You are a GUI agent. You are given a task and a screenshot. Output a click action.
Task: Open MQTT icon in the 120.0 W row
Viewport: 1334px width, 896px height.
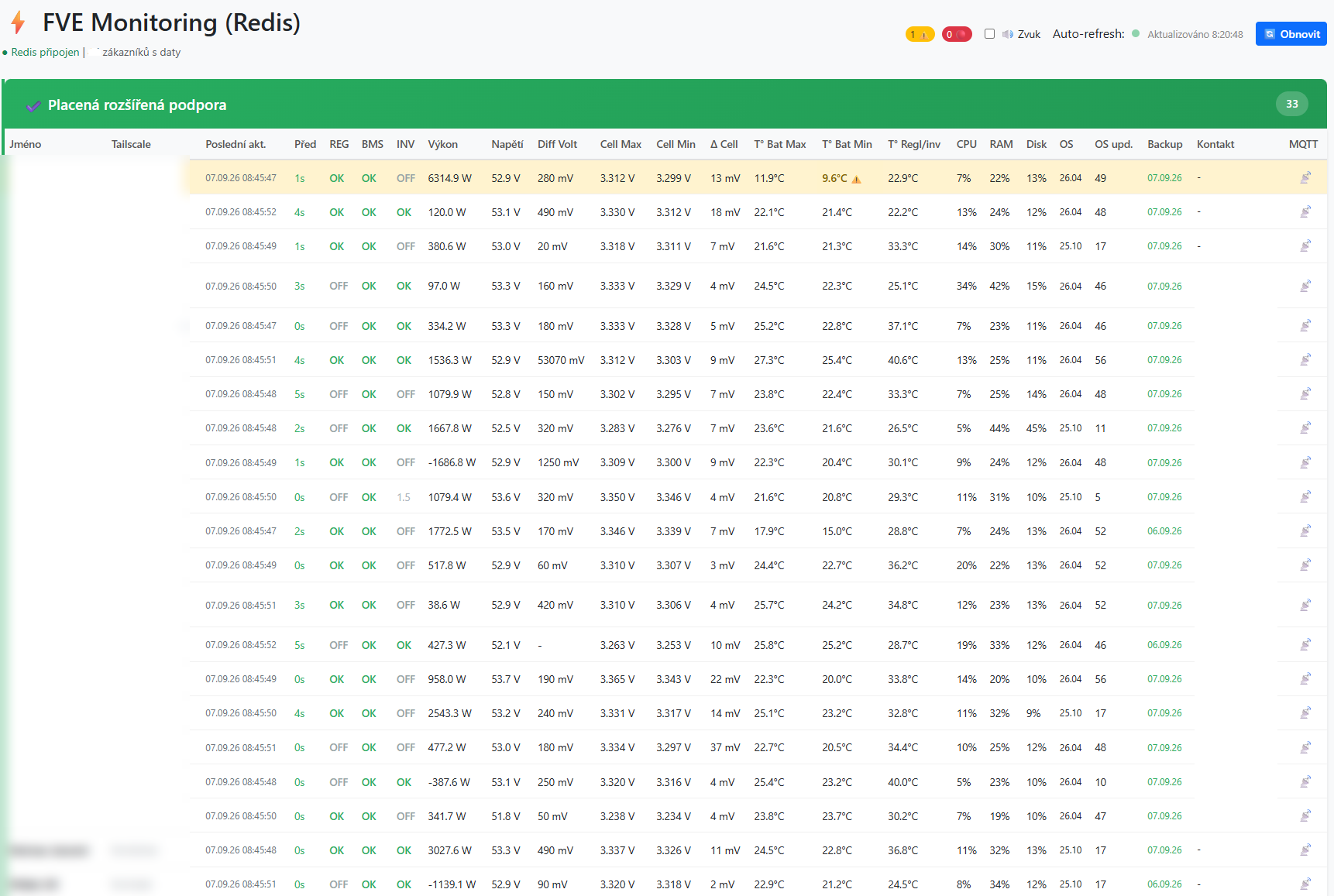(1305, 211)
